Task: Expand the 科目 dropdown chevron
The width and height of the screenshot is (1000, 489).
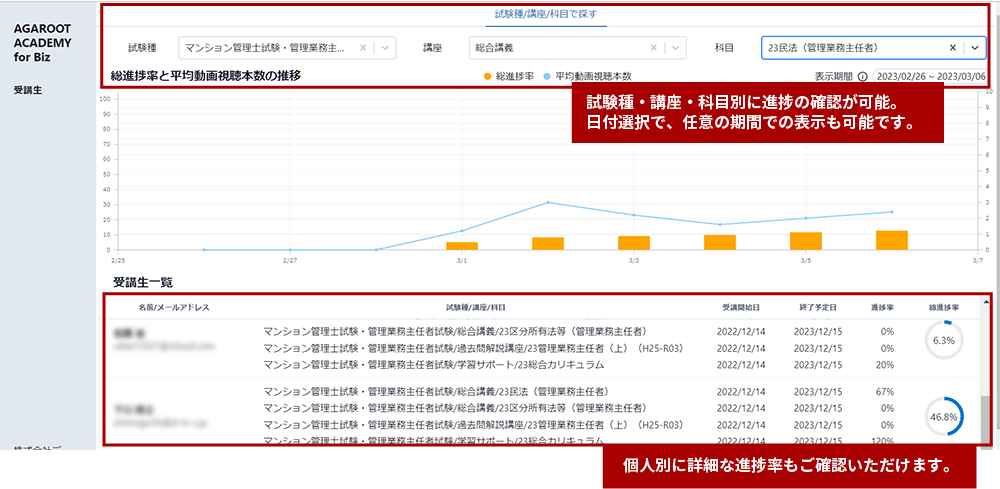Action: [x=975, y=47]
